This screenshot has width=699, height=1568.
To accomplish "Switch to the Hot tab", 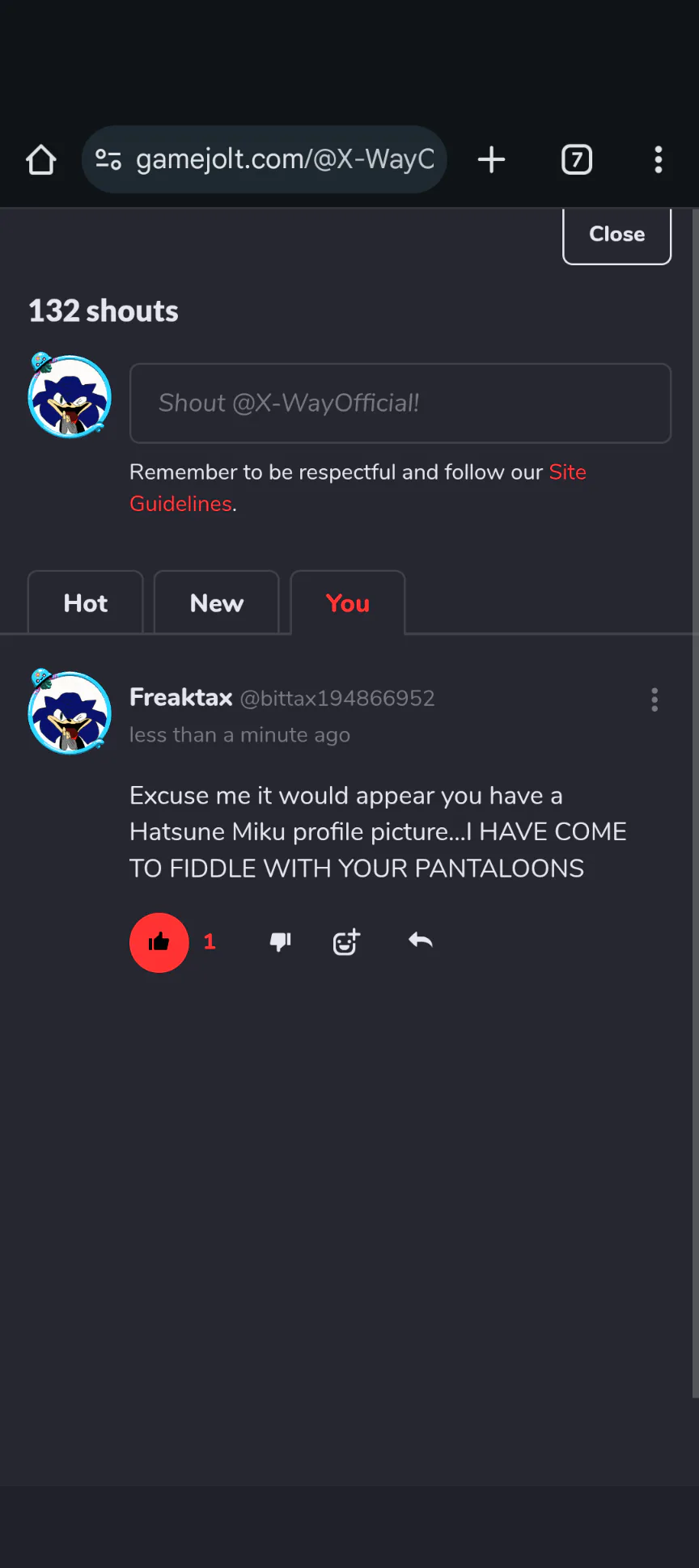I will coord(86,602).
